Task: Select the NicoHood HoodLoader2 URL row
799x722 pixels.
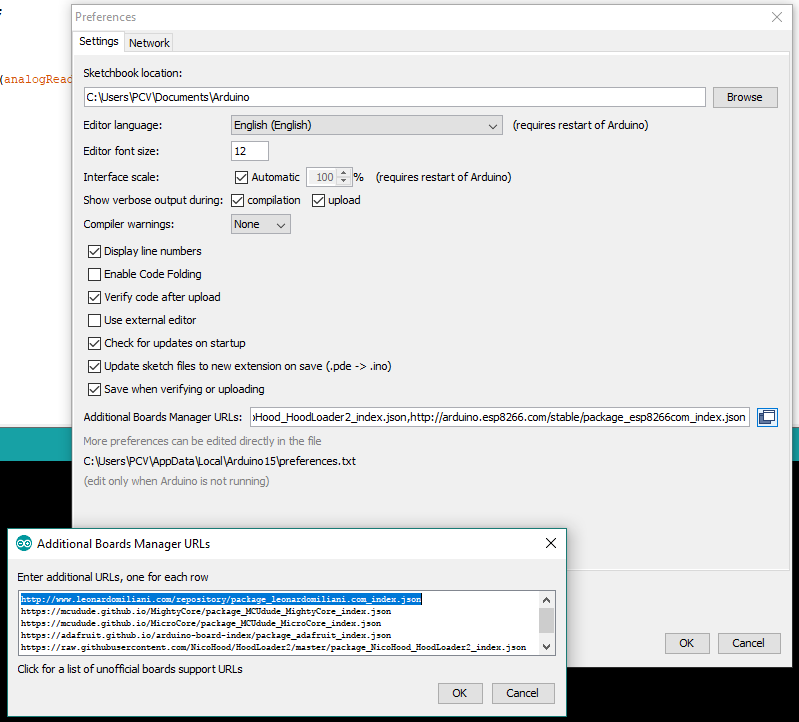Action: coord(273,648)
